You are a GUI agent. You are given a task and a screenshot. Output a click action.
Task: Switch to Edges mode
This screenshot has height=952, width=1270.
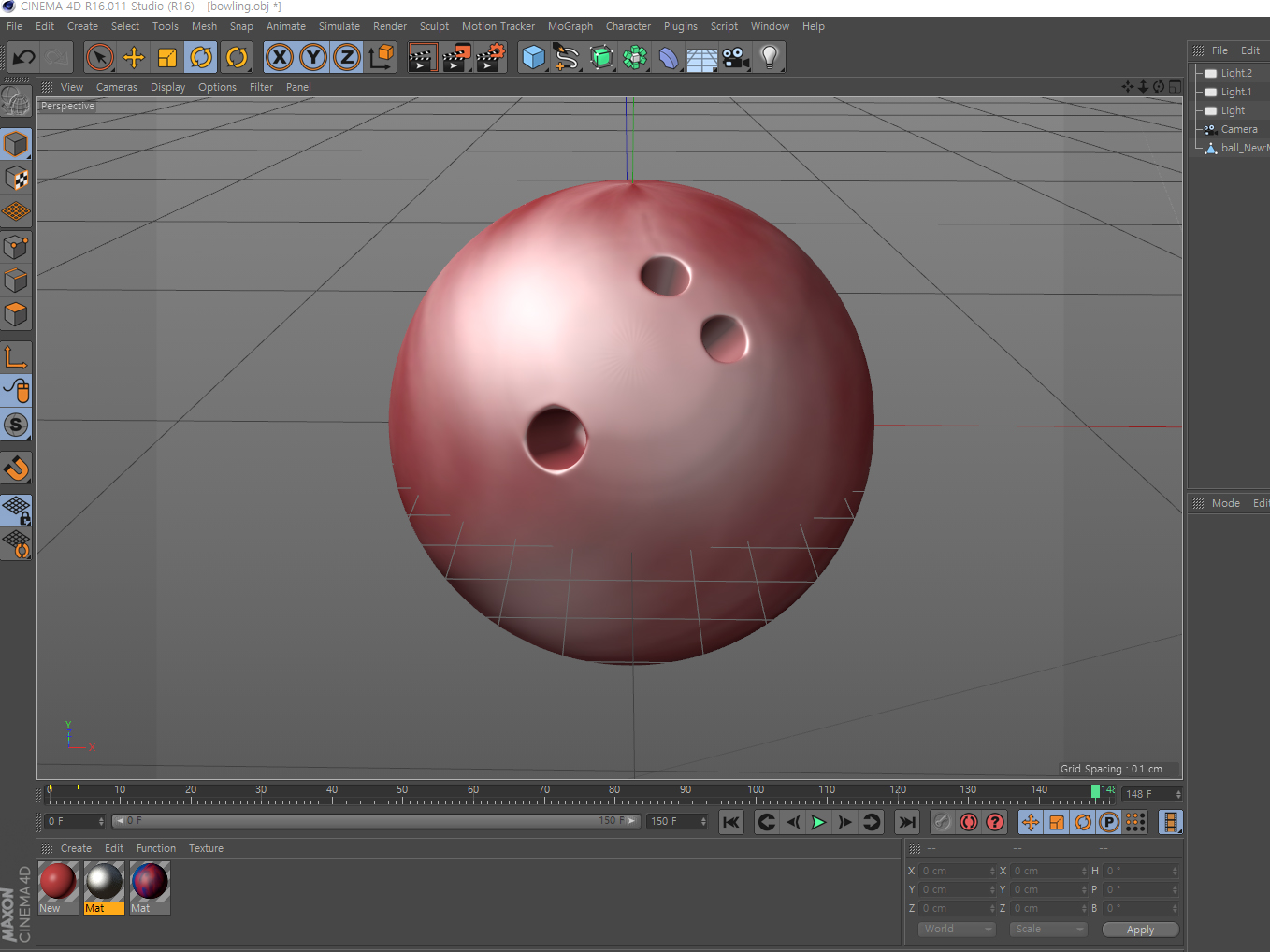[16, 281]
